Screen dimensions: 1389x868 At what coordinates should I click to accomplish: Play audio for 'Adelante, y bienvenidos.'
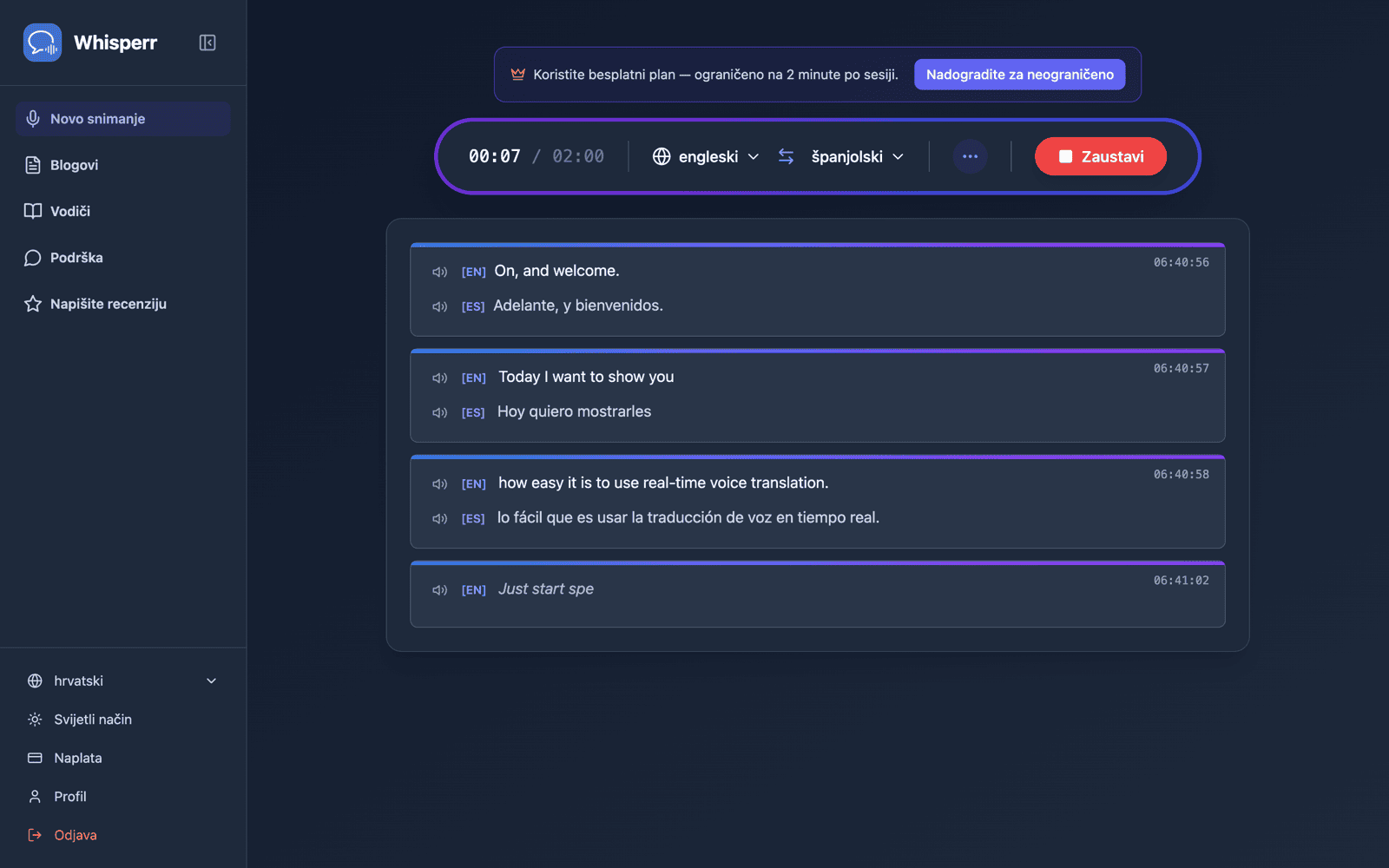pyautogui.click(x=440, y=306)
